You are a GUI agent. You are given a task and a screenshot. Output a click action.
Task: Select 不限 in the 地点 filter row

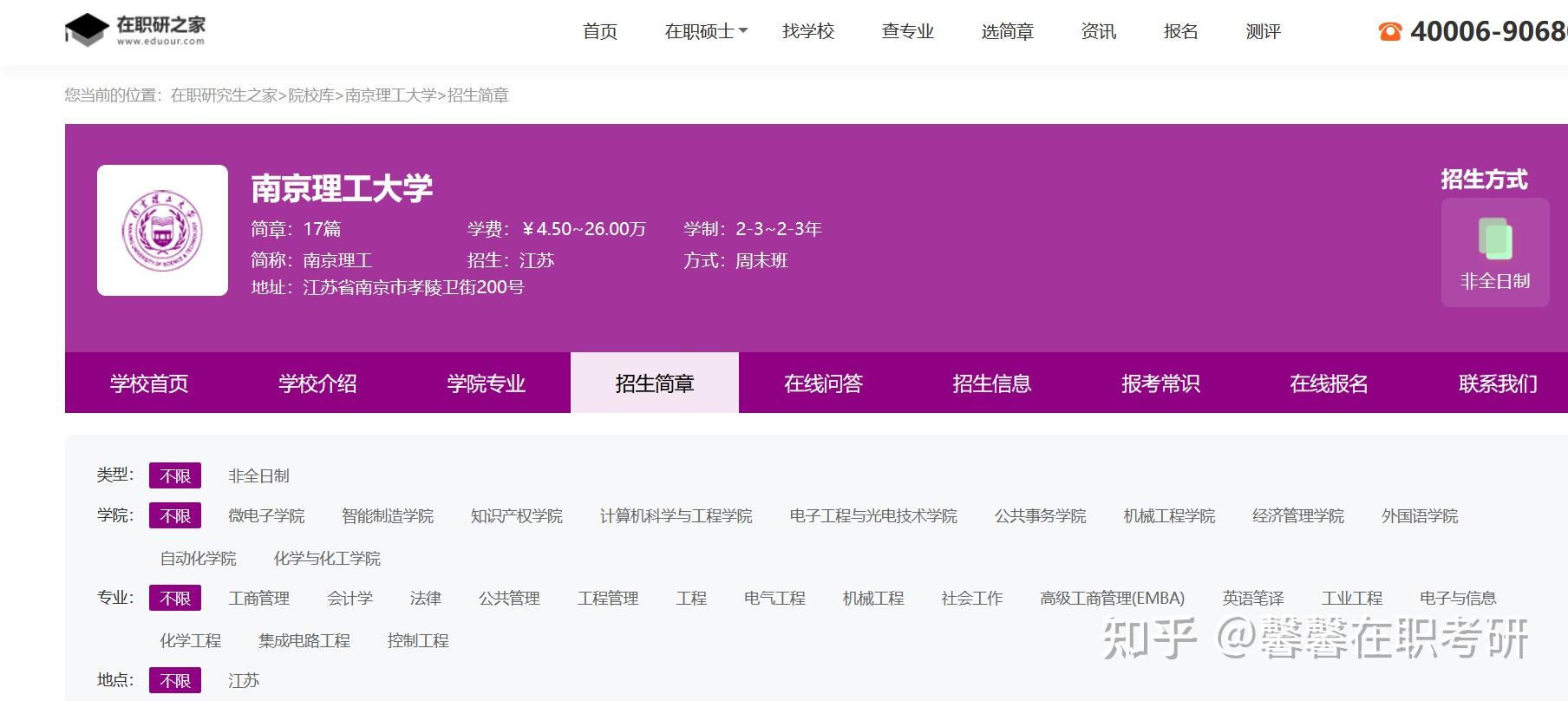(175, 680)
